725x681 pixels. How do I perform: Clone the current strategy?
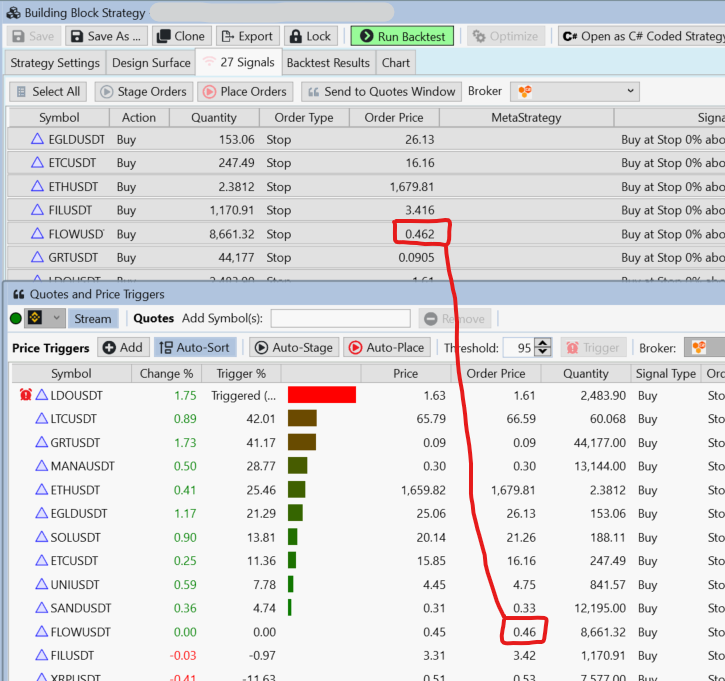click(x=180, y=36)
